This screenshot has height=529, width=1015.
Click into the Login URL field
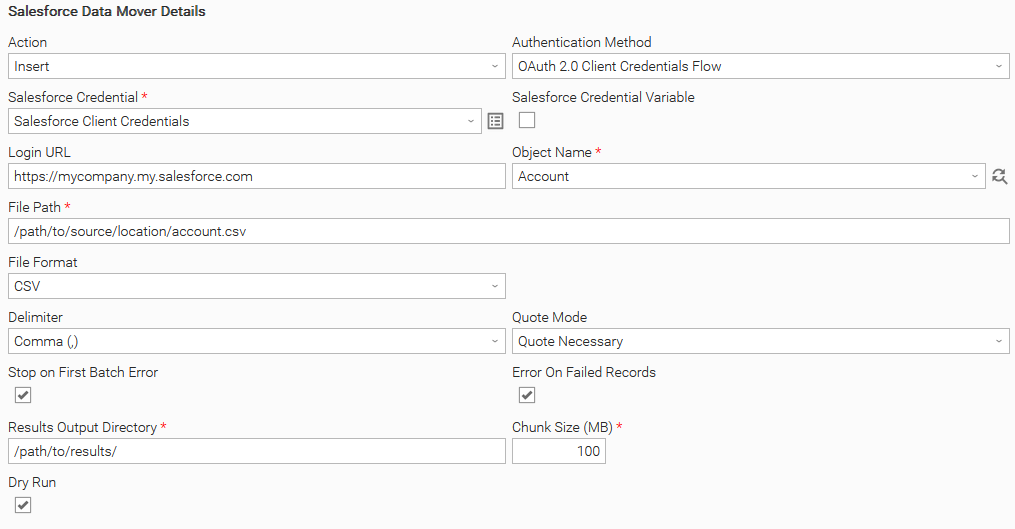pos(256,176)
